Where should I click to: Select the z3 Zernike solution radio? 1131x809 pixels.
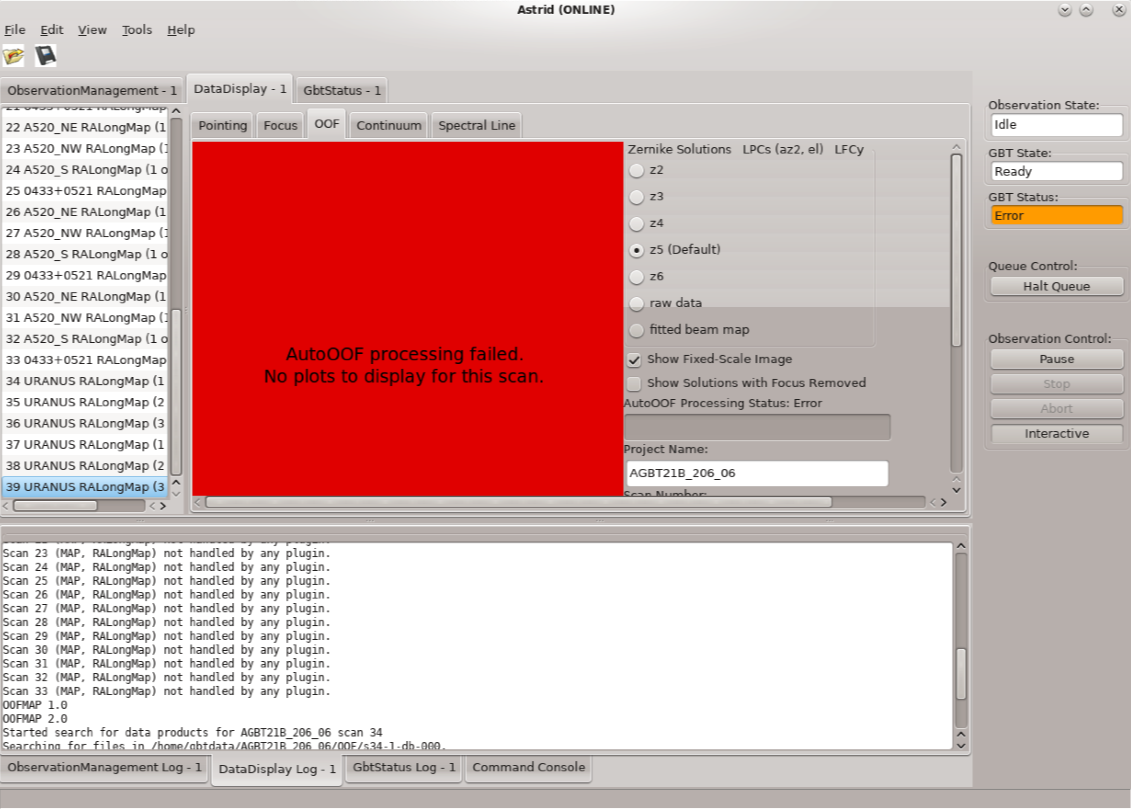tap(636, 197)
